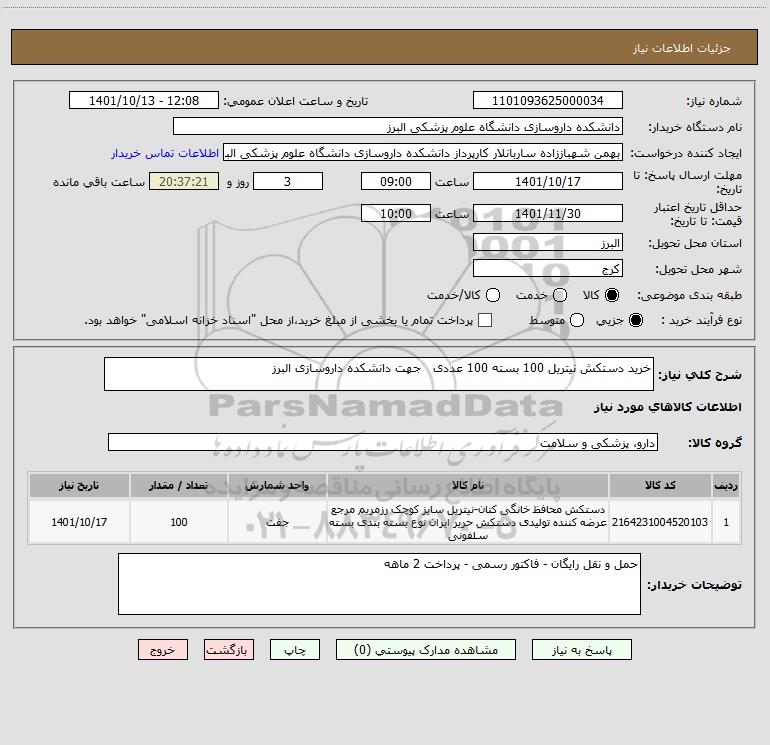Select the جزیی purchase type radio
The height and width of the screenshot is (745, 770).
tap(636, 320)
